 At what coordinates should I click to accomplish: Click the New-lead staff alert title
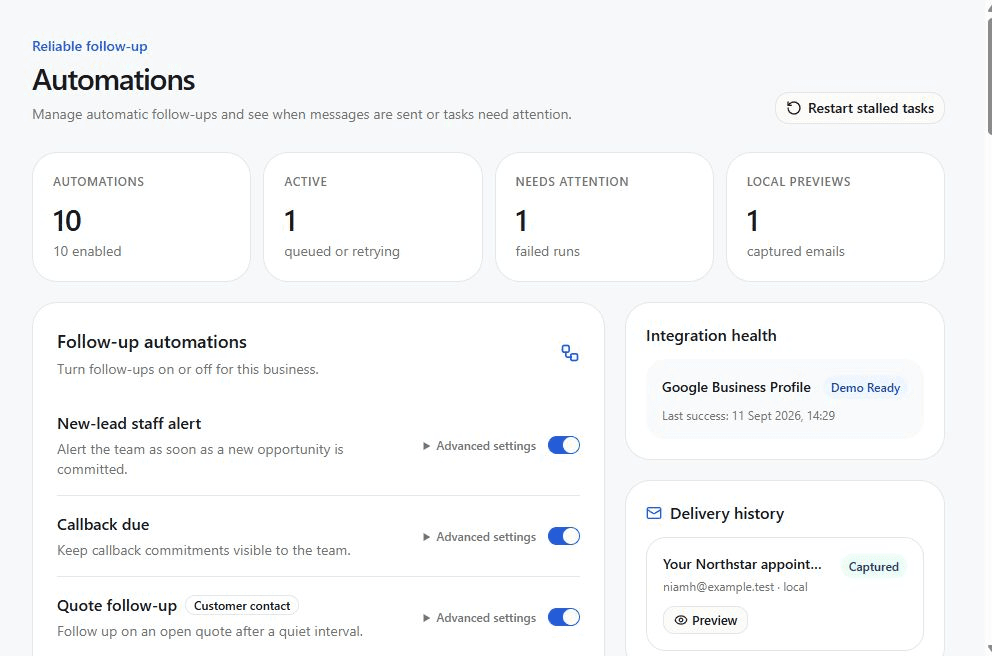(x=129, y=424)
